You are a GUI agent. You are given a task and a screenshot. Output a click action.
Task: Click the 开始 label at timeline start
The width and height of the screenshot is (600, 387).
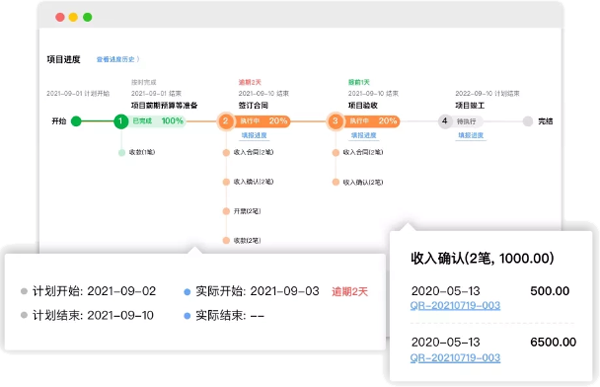point(59,121)
